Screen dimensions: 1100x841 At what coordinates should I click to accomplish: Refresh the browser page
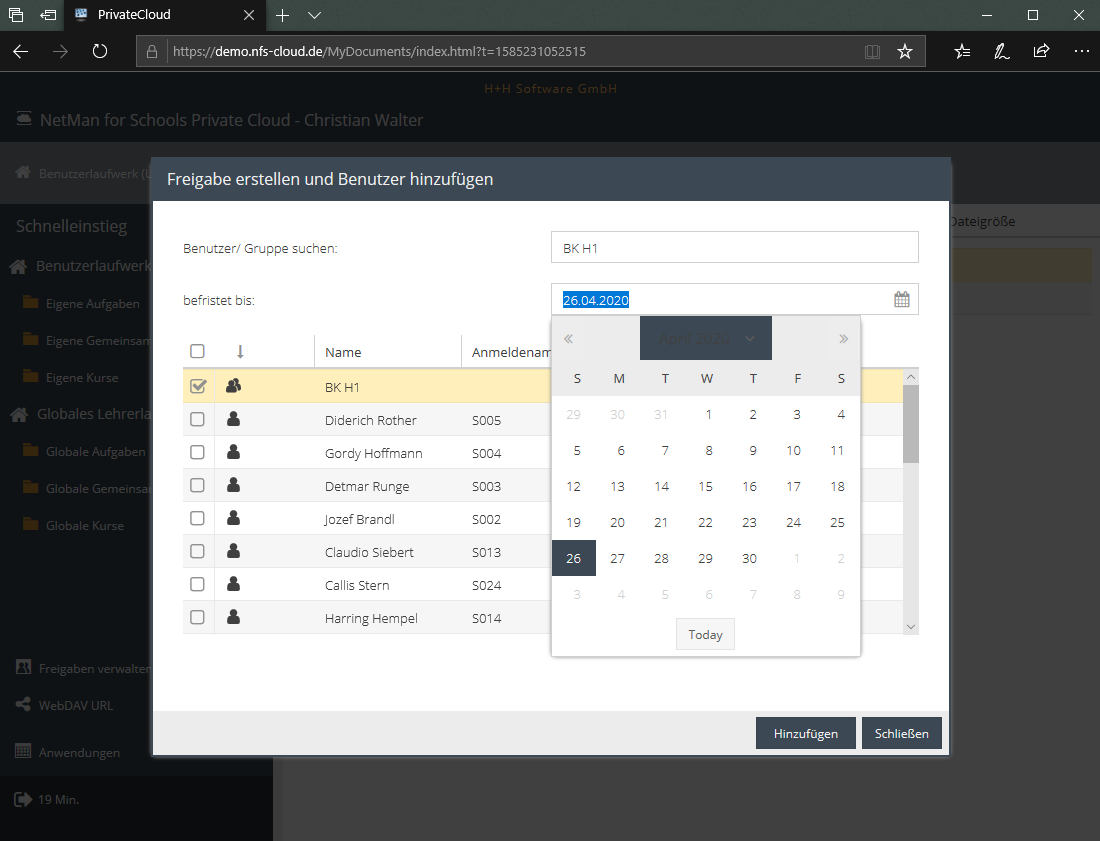click(x=100, y=51)
